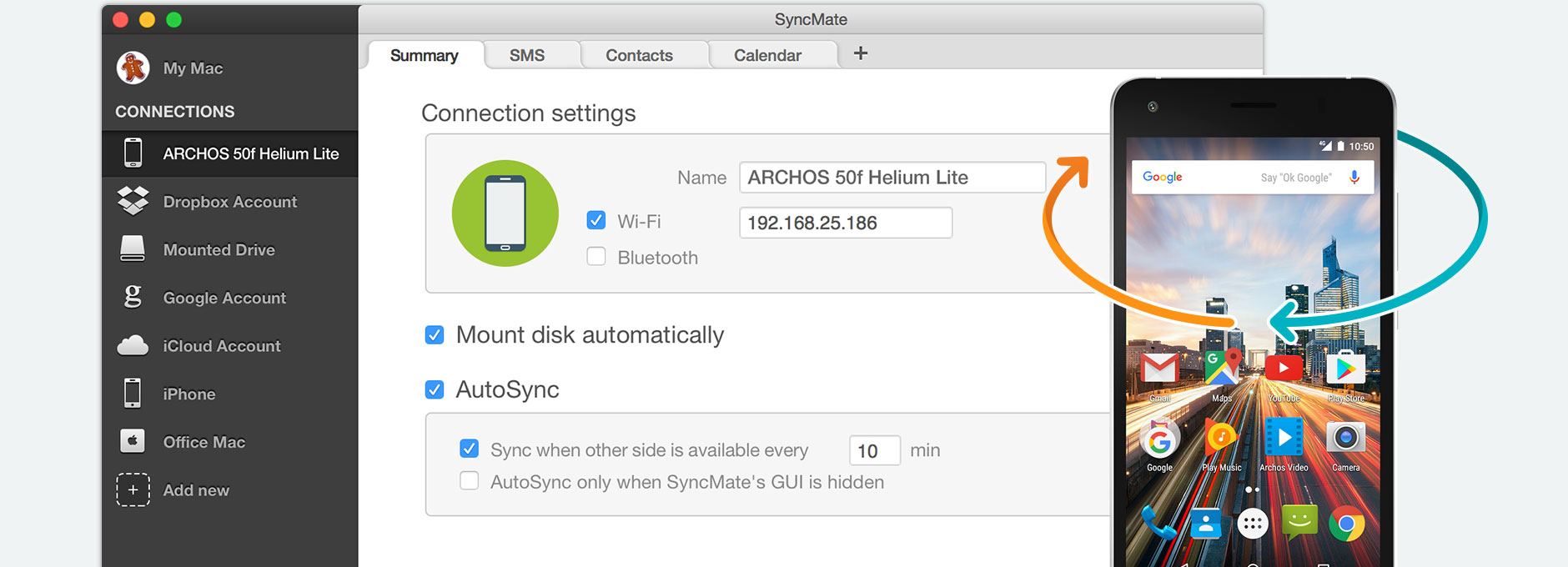Viewport: 1568px width, 567px height.
Task: Toggle the AutoSync checkbox
Action: click(435, 389)
